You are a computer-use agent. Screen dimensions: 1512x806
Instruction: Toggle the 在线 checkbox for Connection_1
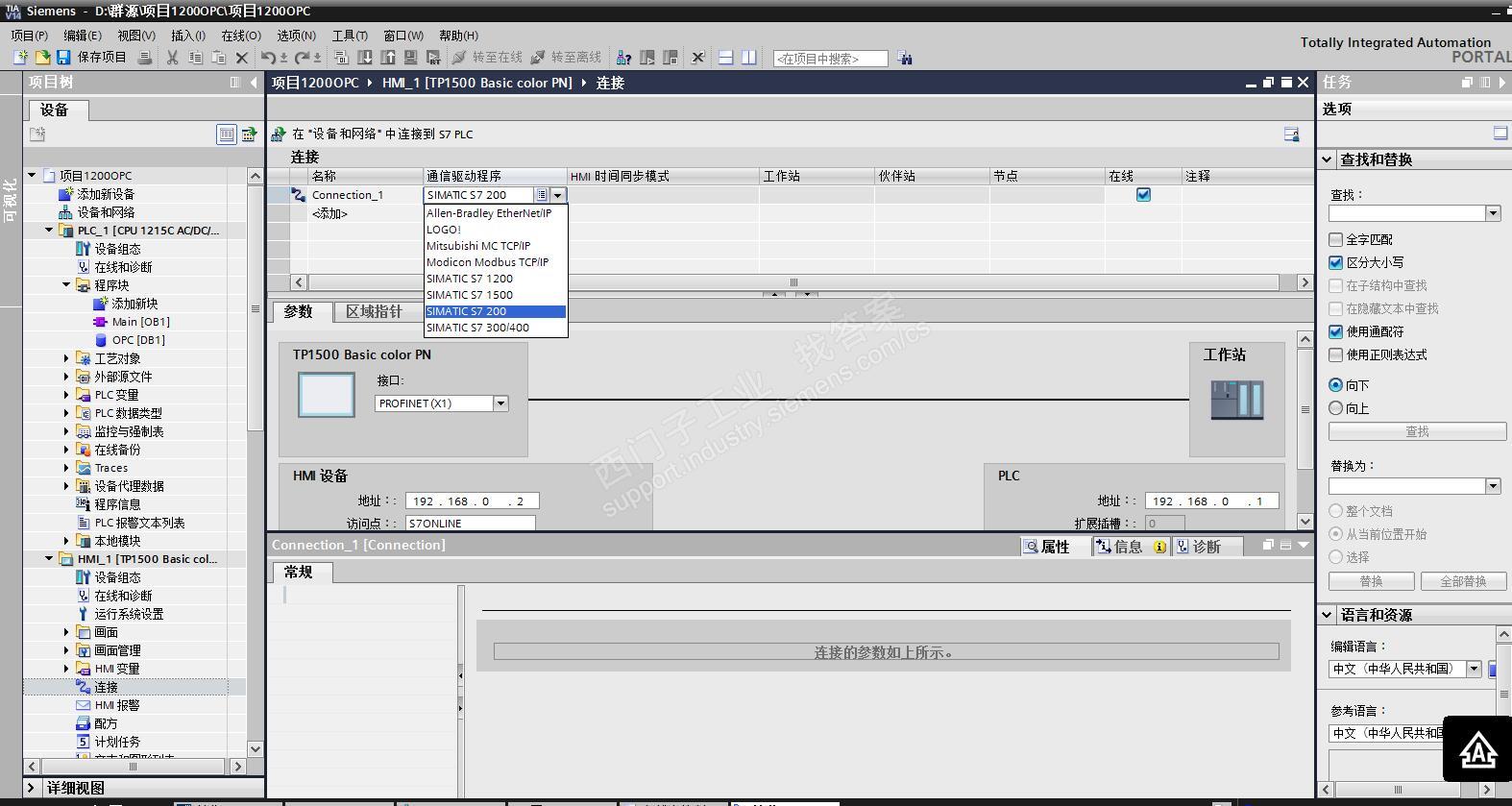pyautogui.click(x=1143, y=195)
